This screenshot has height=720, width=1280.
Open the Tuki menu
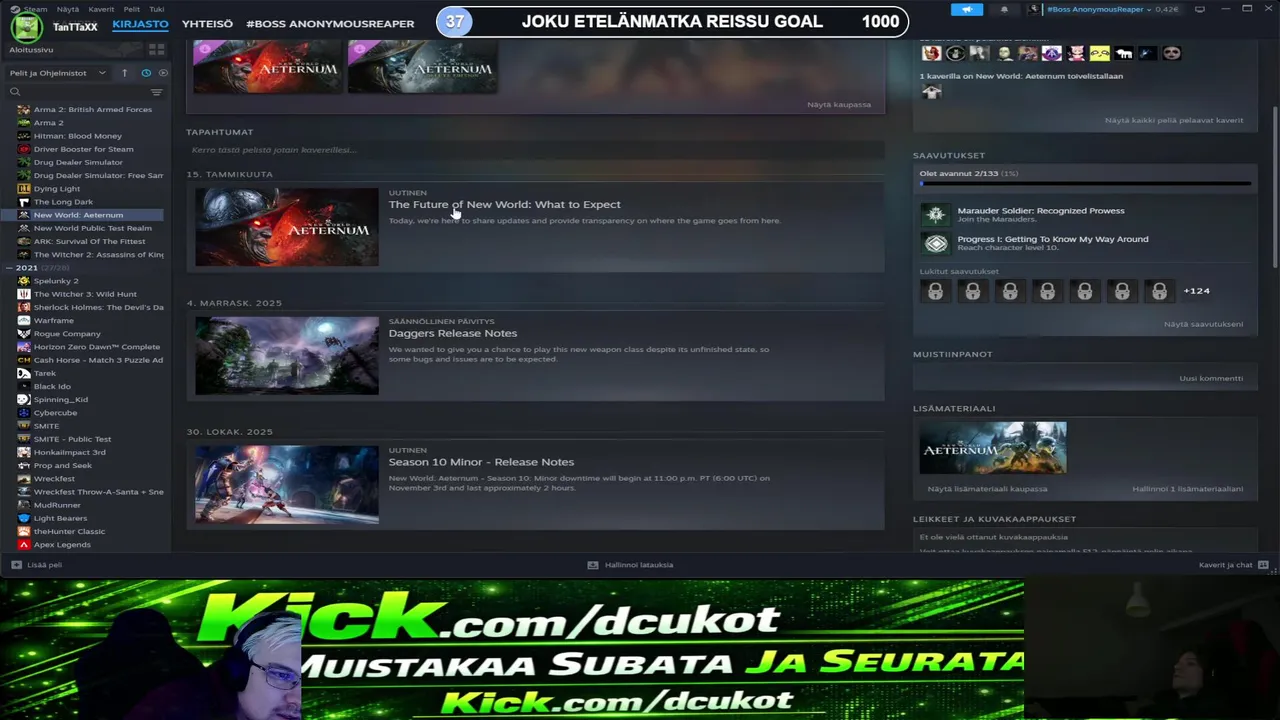[156, 9]
